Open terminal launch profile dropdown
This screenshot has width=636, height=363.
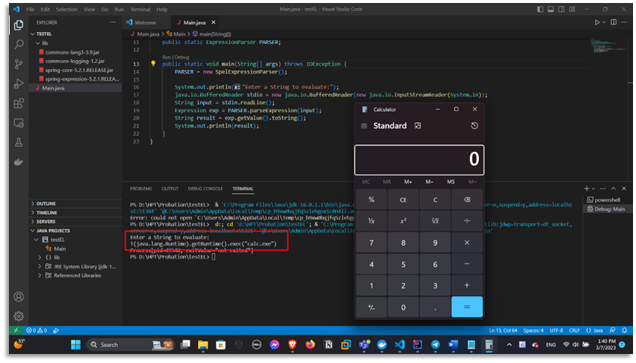[593, 189]
